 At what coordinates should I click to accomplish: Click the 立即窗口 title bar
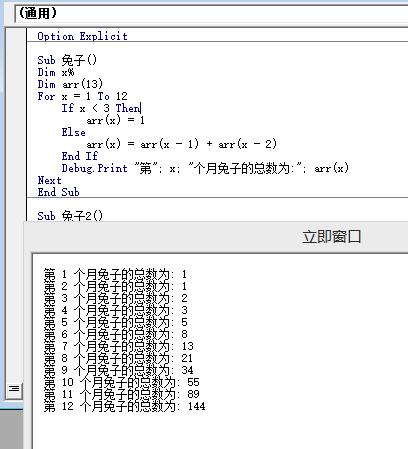[x=216, y=237]
